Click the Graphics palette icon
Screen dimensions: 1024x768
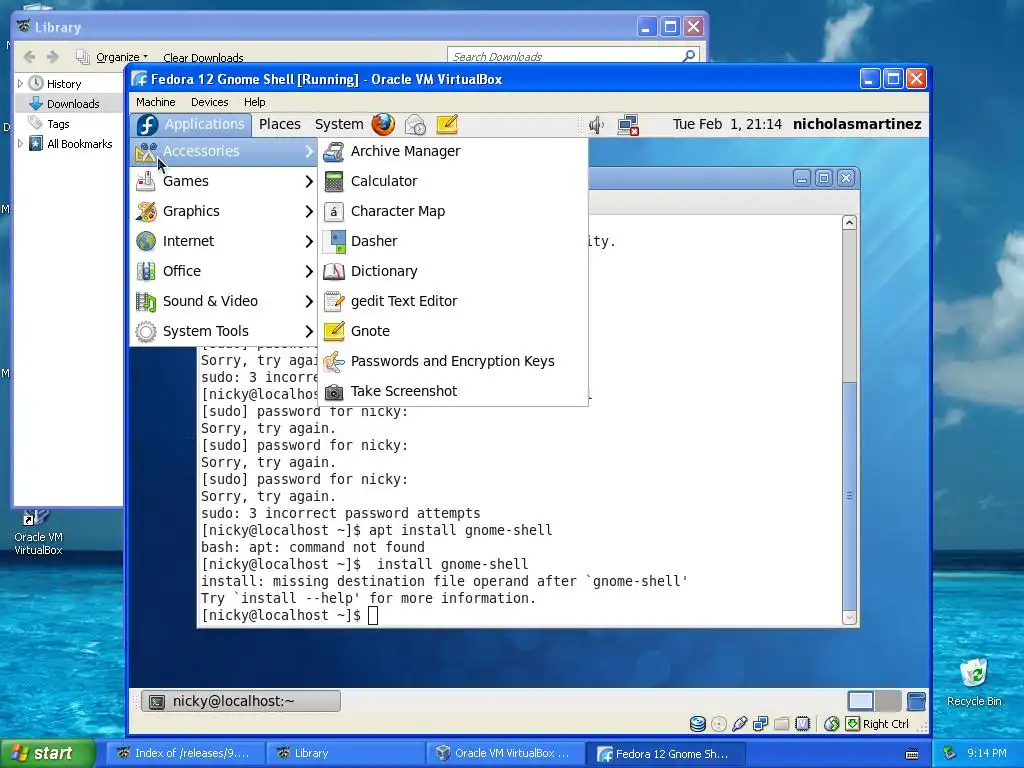coord(146,211)
